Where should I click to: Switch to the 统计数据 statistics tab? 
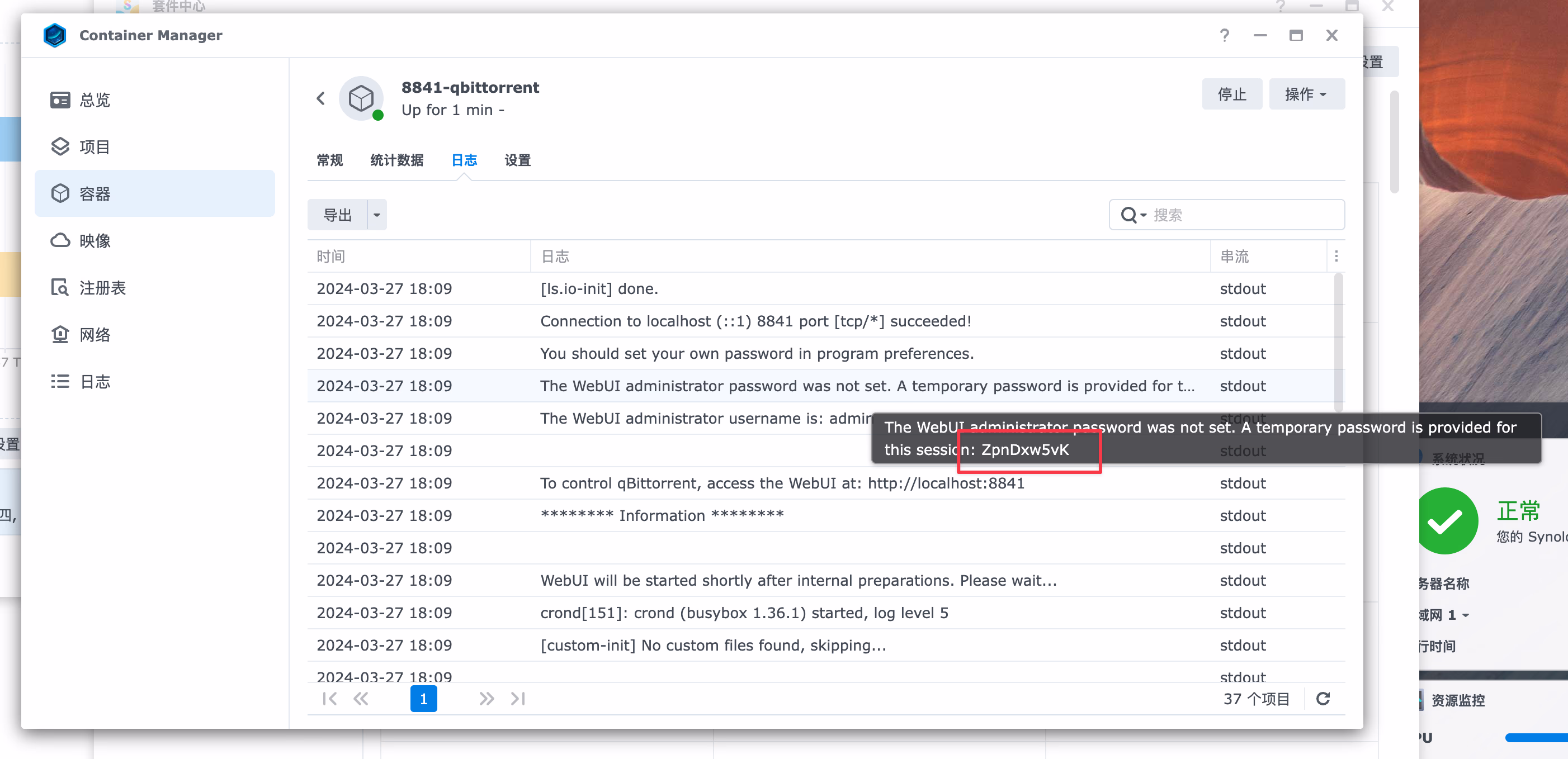point(396,160)
